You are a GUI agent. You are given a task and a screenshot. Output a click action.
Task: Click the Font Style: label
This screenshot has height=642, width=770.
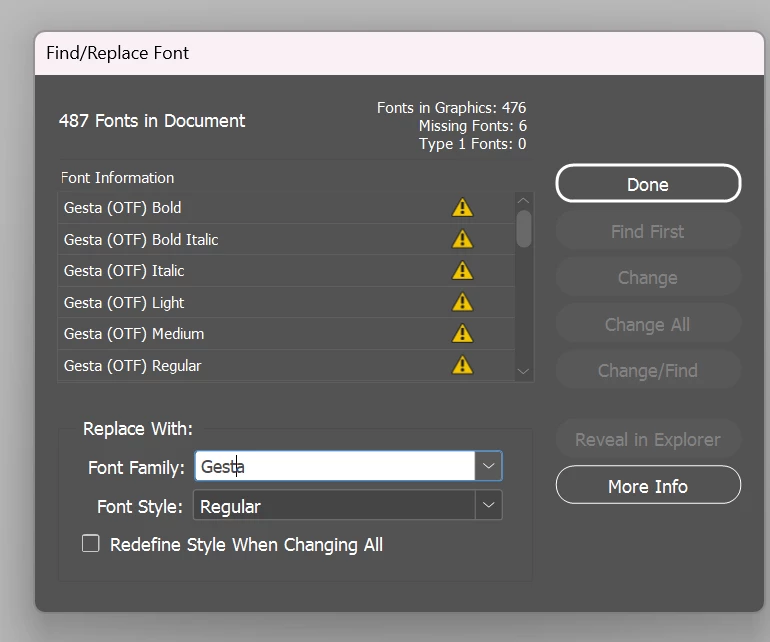click(x=140, y=506)
